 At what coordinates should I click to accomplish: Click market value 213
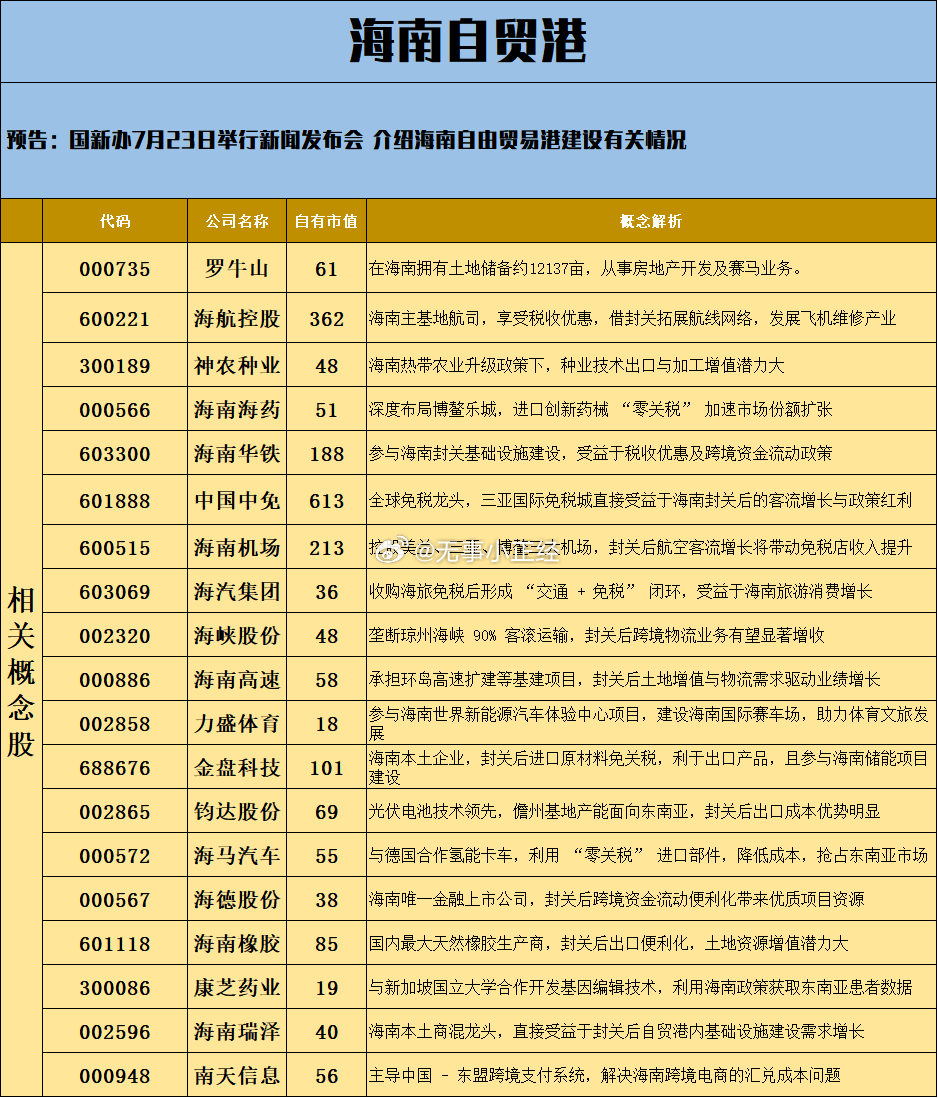click(x=326, y=548)
